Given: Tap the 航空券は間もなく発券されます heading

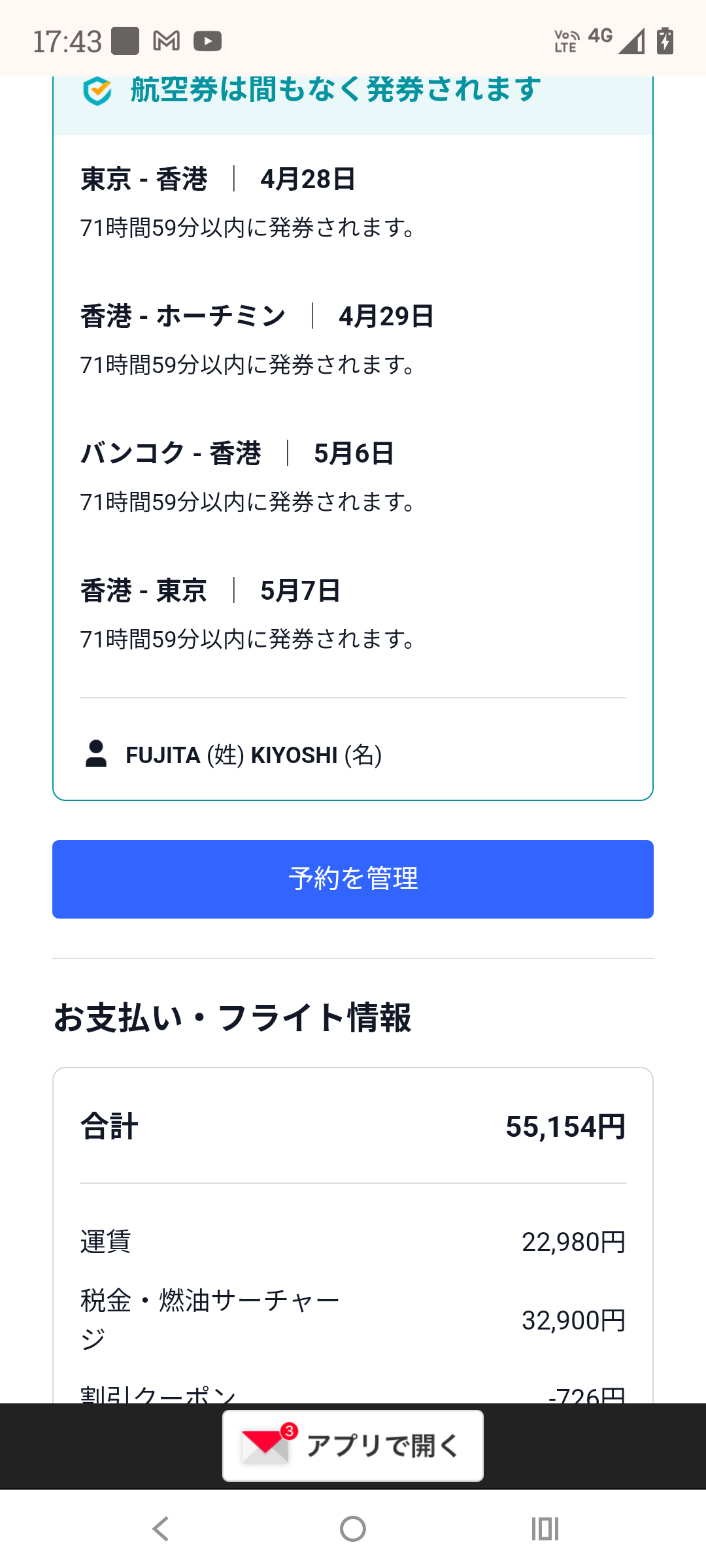Looking at the screenshot, I should tap(335, 90).
